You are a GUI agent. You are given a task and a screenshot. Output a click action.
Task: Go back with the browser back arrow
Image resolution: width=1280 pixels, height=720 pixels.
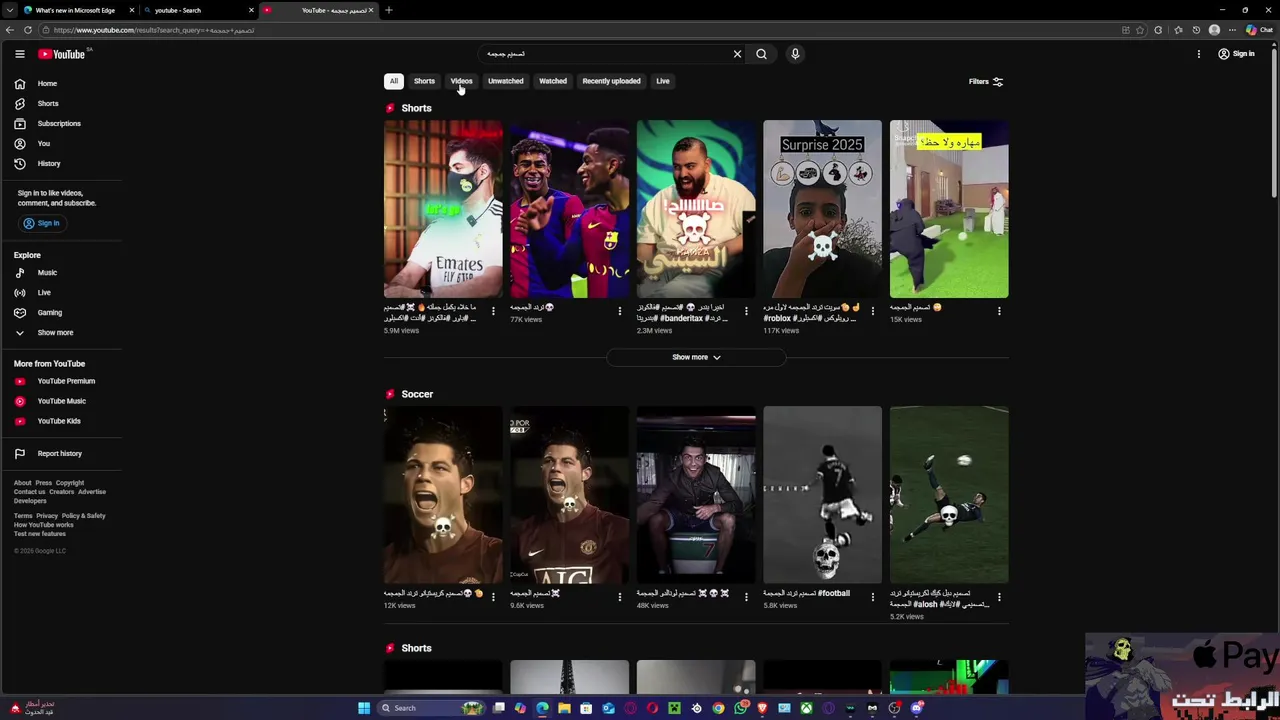[9, 30]
